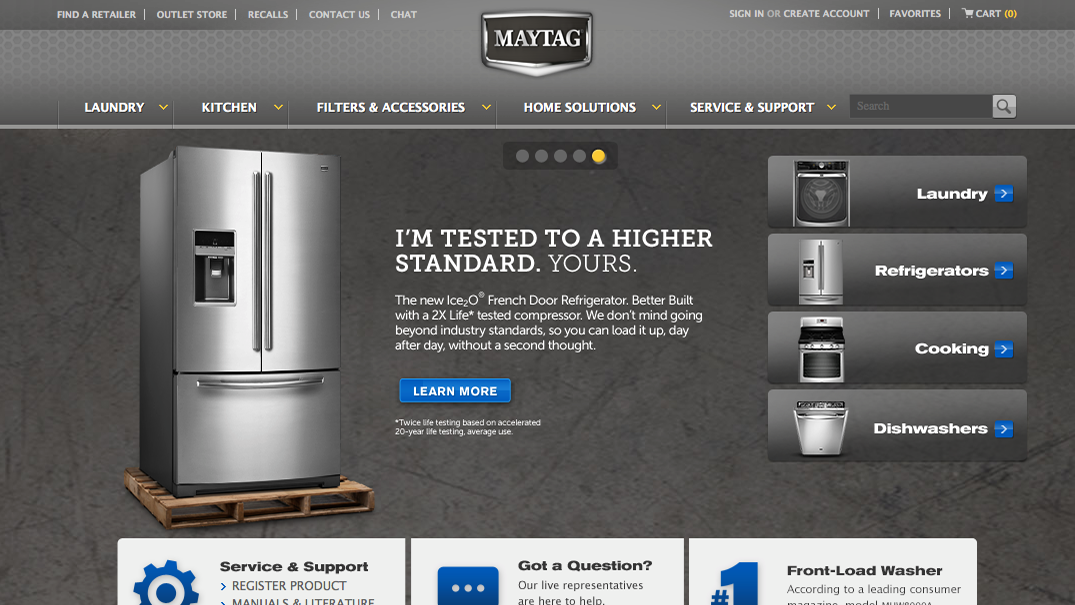
Task: Click inside the Search input field
Action: (x=921, y=106)
